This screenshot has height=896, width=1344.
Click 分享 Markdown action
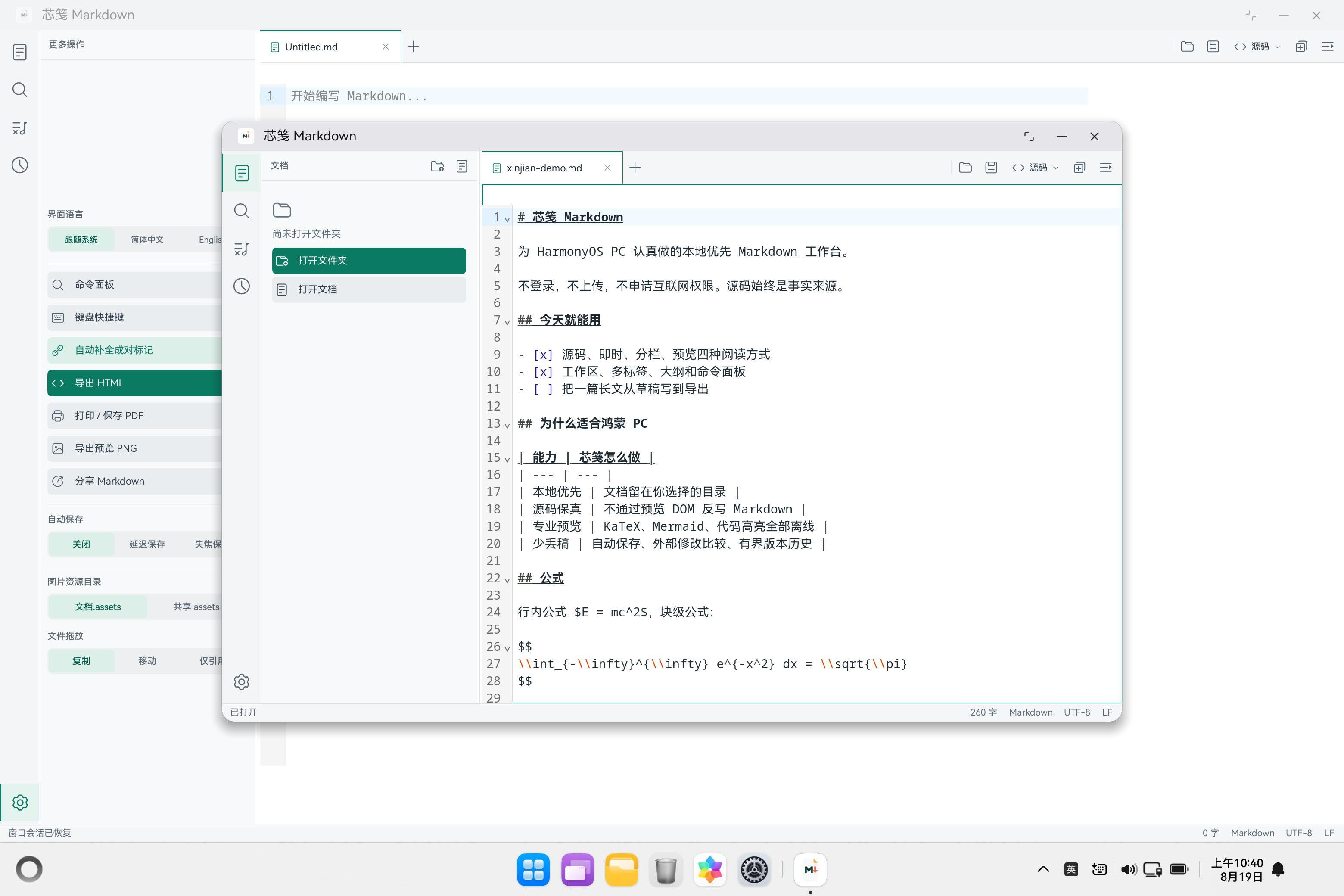tap(134, 481)
